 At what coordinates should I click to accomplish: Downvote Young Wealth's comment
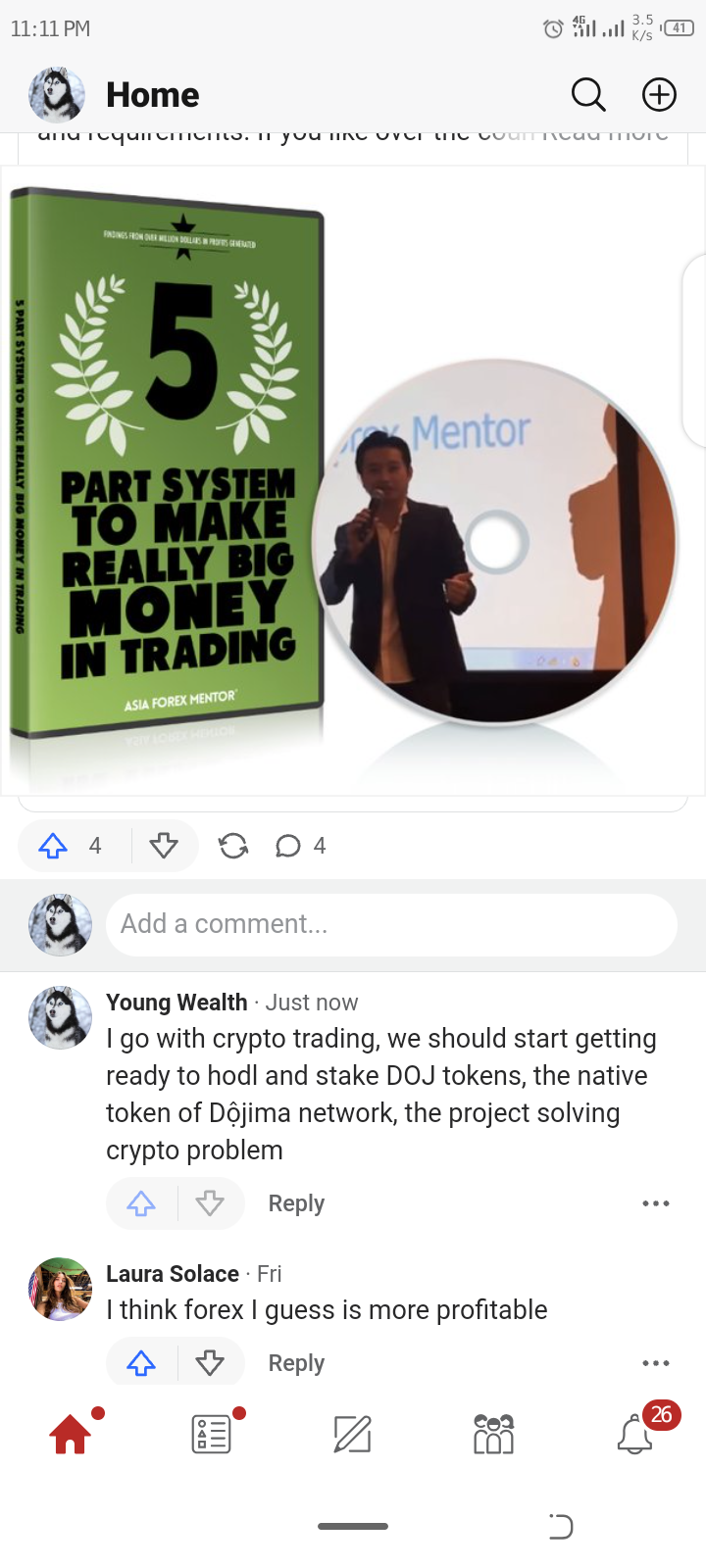point(210,1203)
